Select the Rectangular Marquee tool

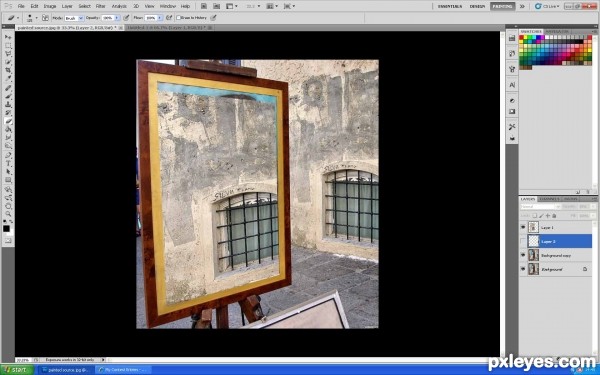point(8,46)
